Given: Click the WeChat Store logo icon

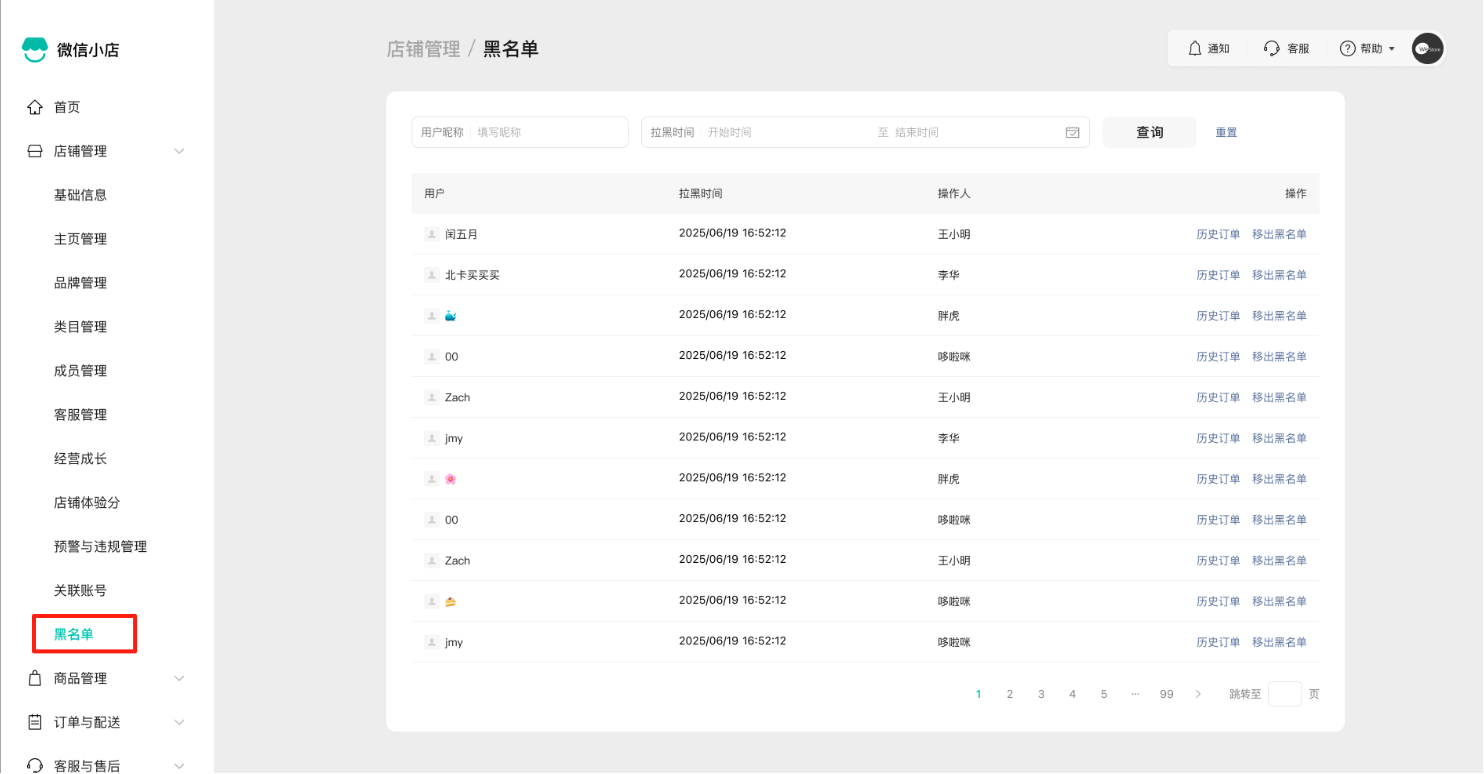Looking at the screenshot, I should (x=35, y=50).
